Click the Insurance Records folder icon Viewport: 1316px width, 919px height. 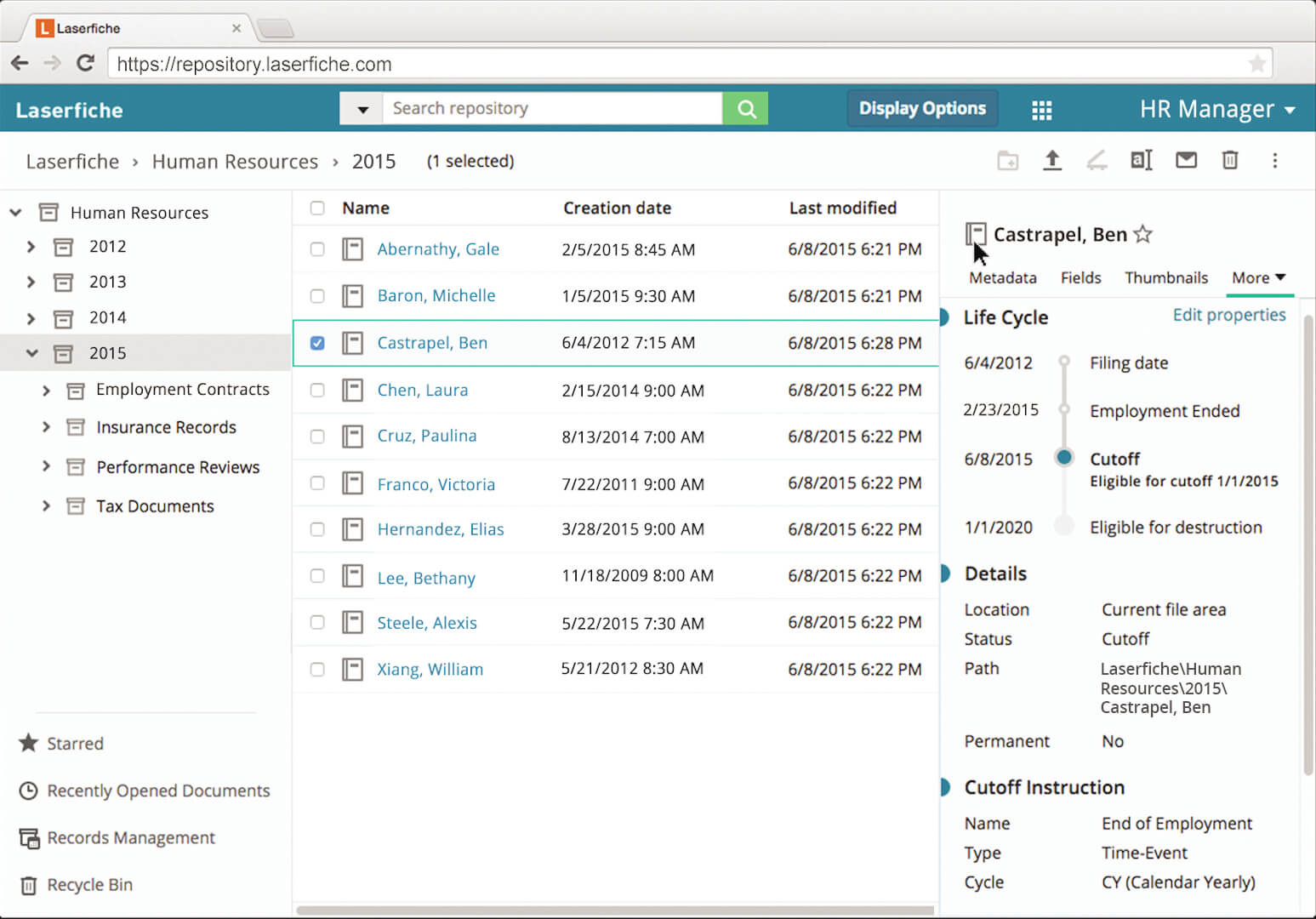click(x=76, y=427)
